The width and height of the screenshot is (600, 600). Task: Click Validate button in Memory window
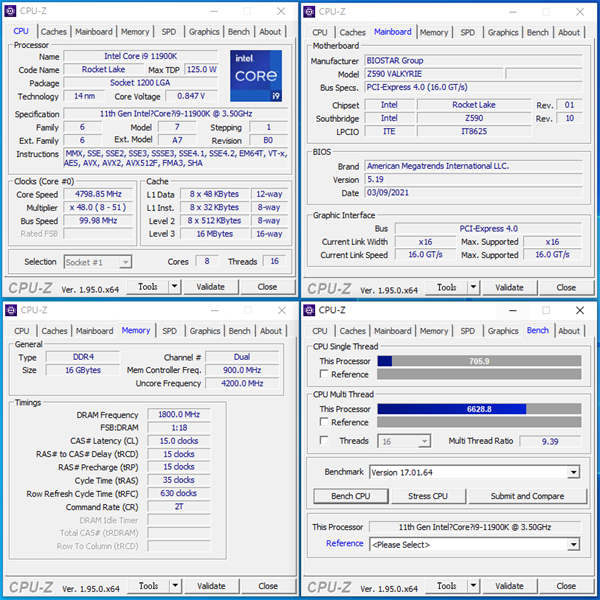(x=211, y=586)
